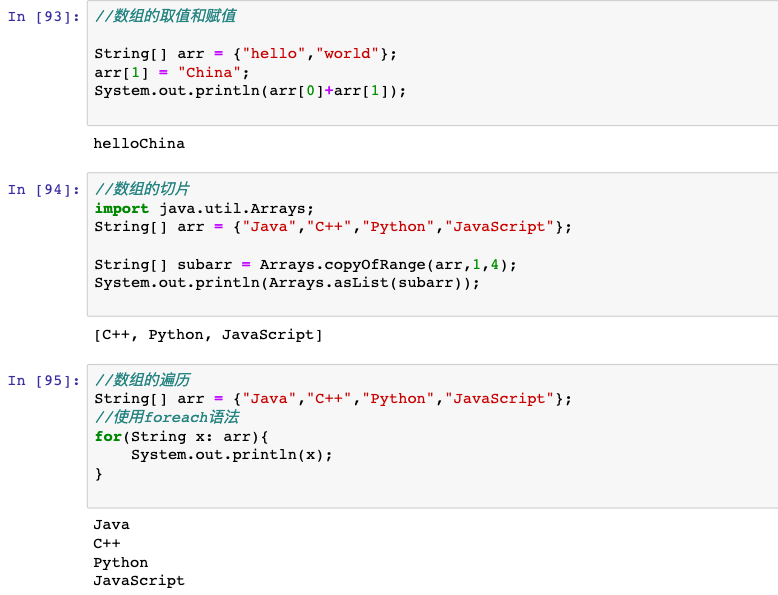Place cursor on arr[1] = "China" line
This screenshot has height=595, width=778.
(x=170, y=73)
